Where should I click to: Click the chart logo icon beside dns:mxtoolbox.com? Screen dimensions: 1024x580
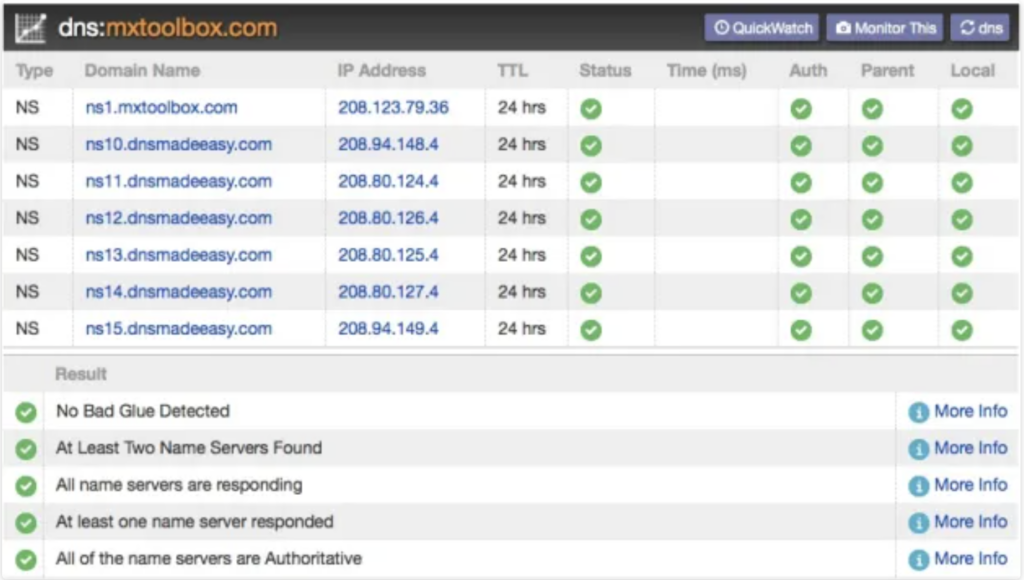point(30,28)
